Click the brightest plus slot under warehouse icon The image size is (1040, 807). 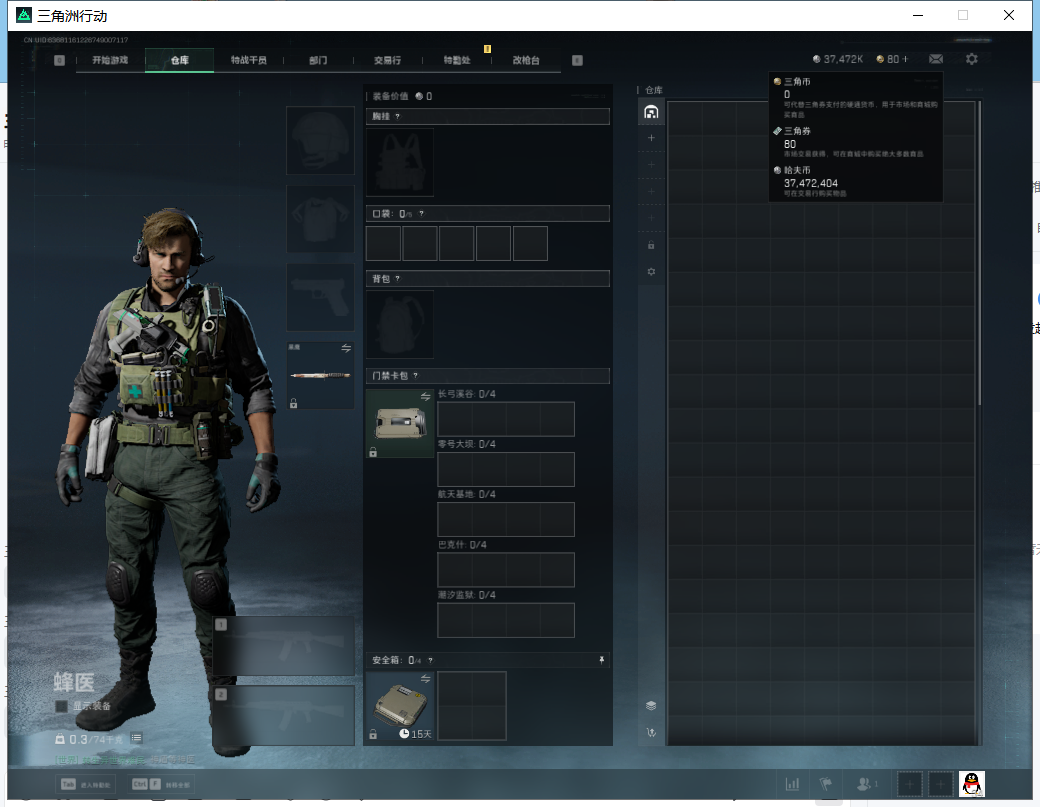(x=651, y=138)
